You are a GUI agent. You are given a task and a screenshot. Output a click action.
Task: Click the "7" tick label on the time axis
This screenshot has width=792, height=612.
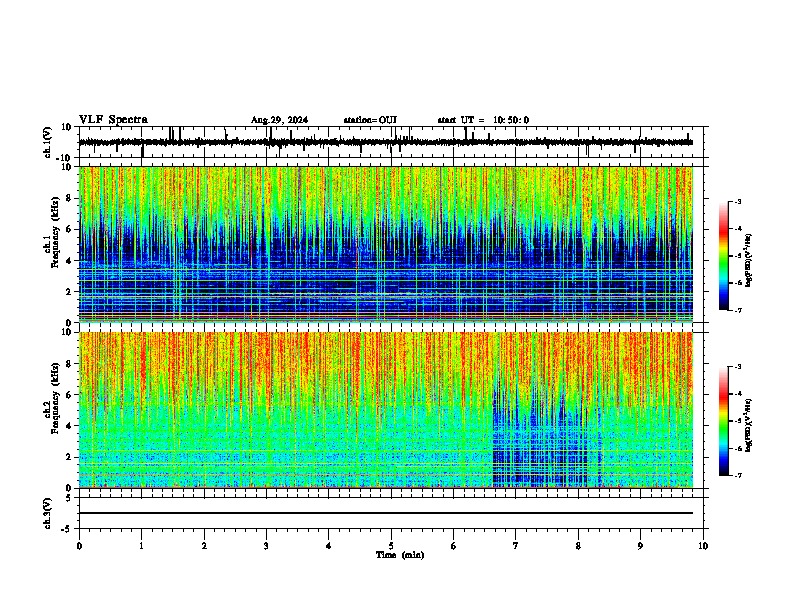click(516, 546)
